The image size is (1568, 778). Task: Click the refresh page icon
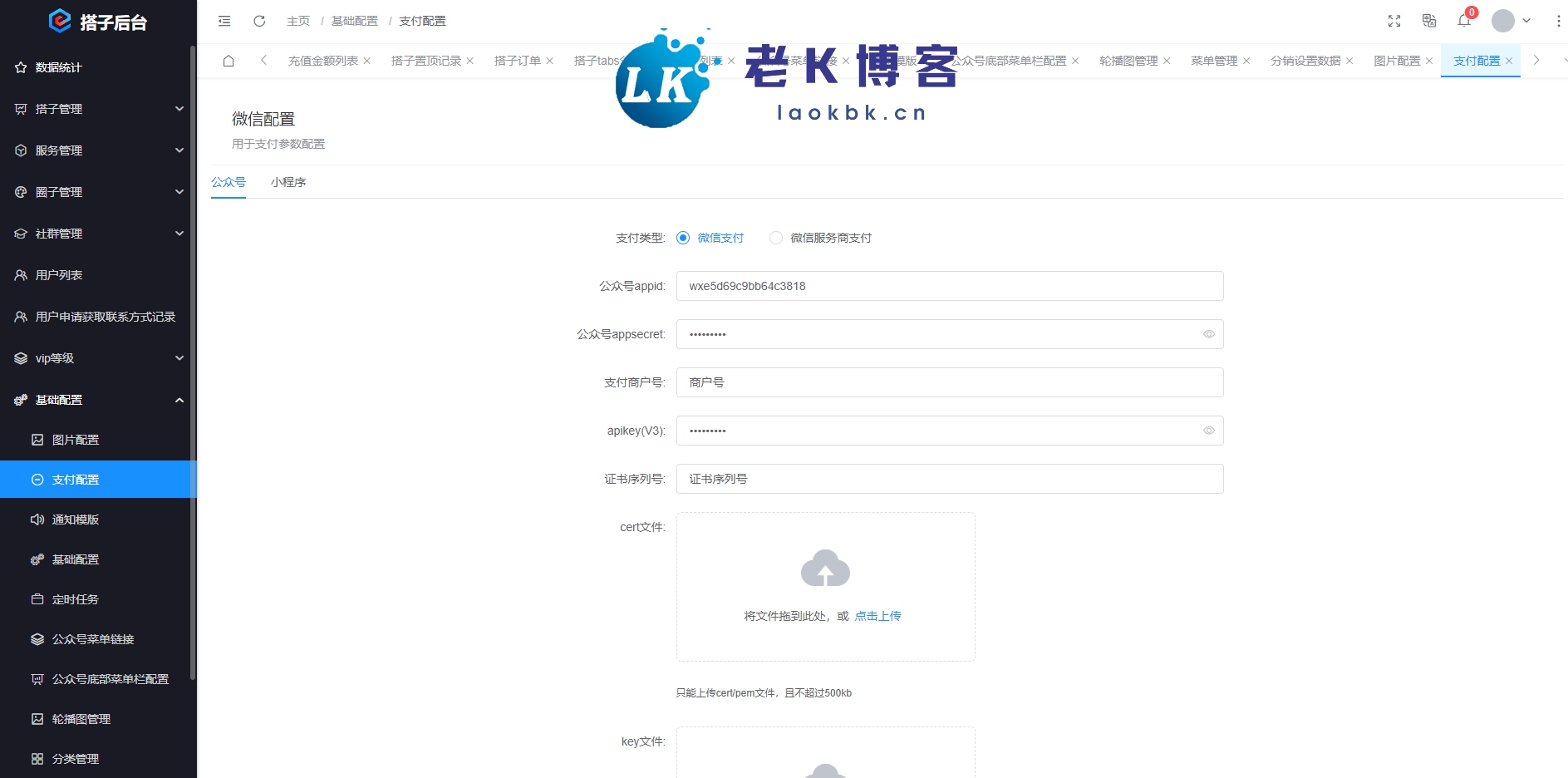click(x=259, y=21)
